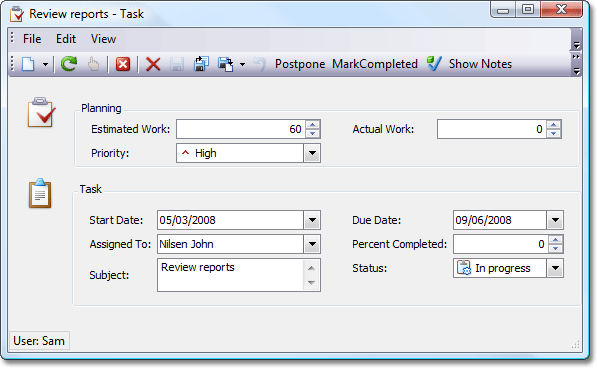597x368 pixels.
Task: Click the Postpone button
Action: click(300, 64)
